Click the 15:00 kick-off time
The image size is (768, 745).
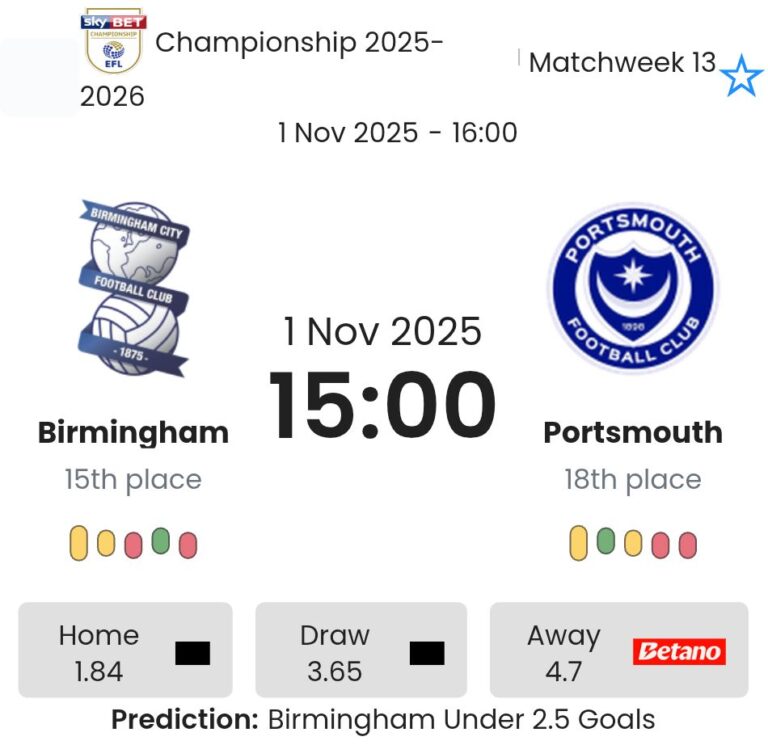382,406
